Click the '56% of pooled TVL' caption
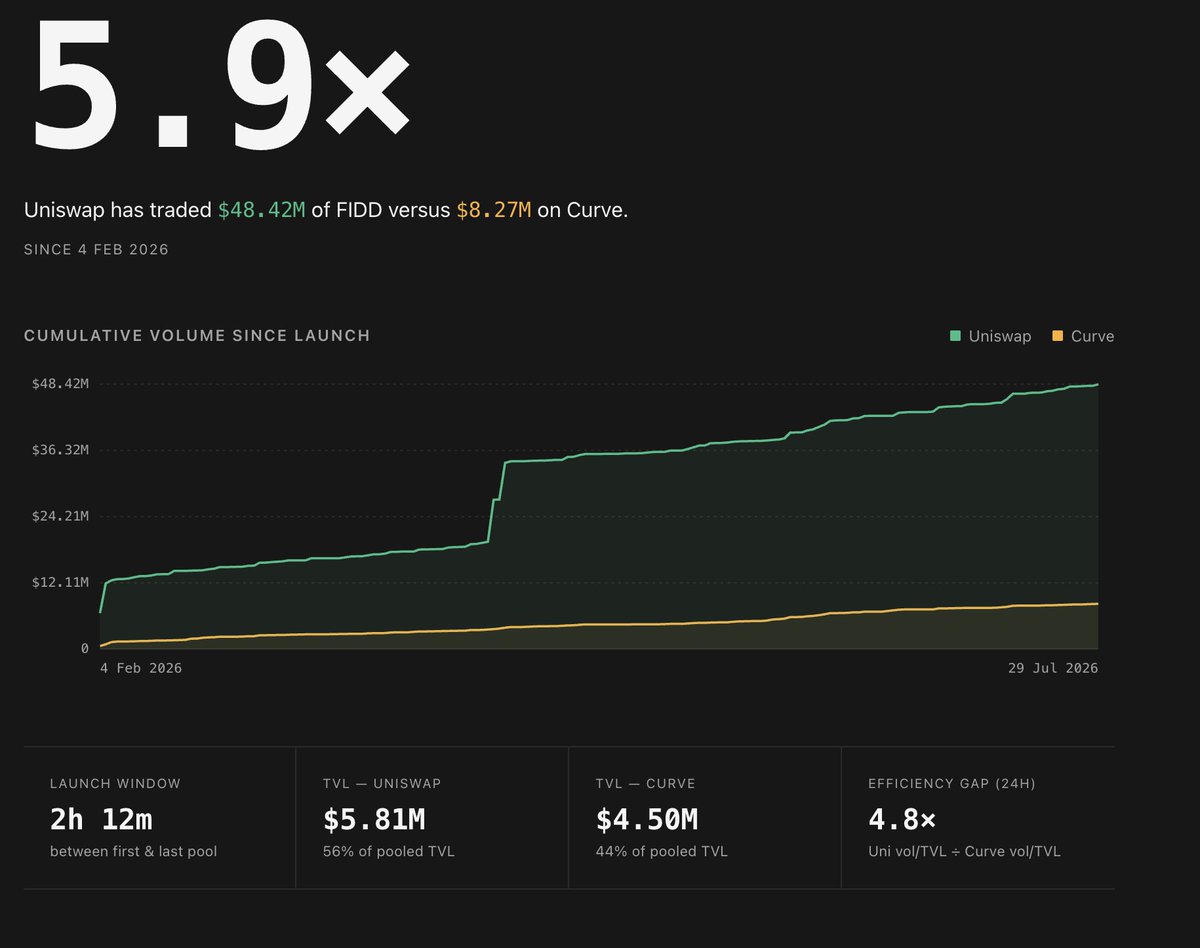Image resolution: width=1200 pixels, height=948 pixels. 389,852
